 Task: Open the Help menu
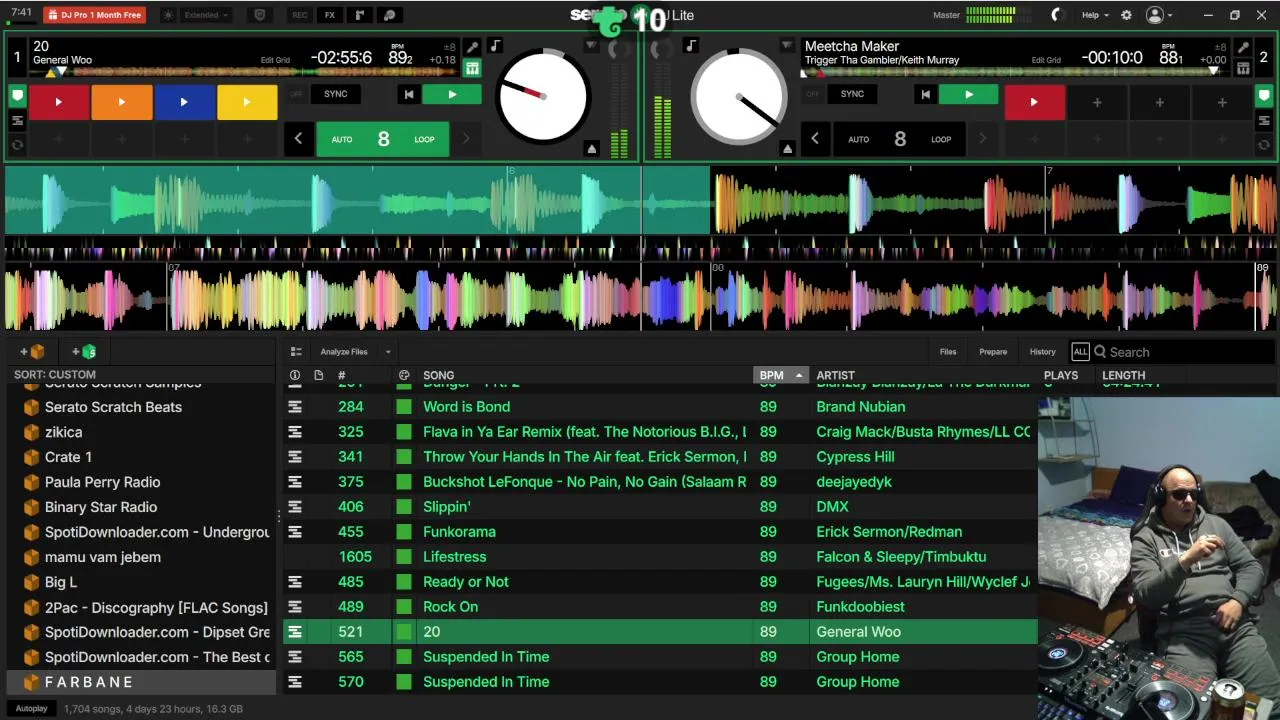[x=1095, y=15]
